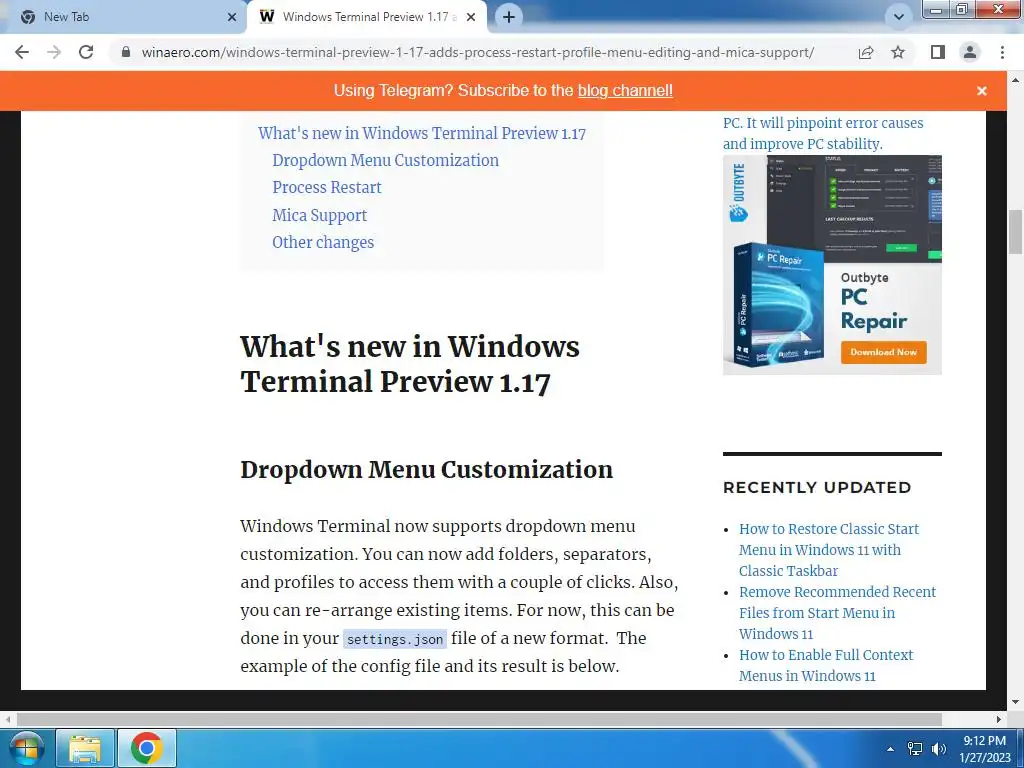Click the vertical scrollbar thumb
Viewport: 1024px width, 768px height.
click(x=1015, y=231)
